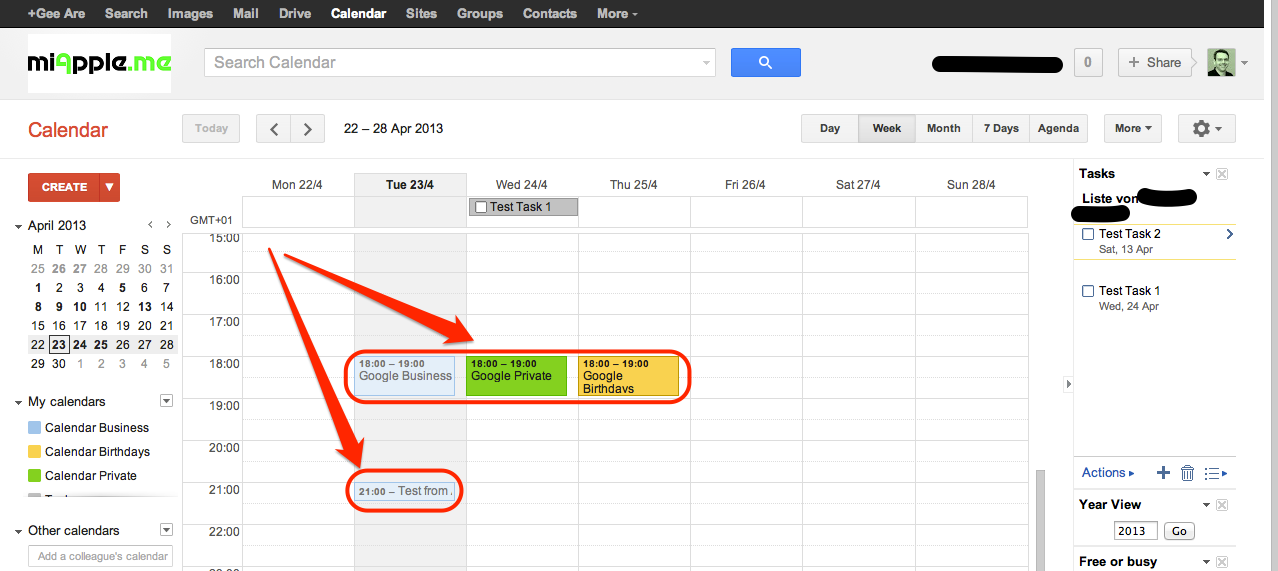The width and height of the screenshot is (1278, 571).
Task: Click the Share button
Action: pyautogui.click(x=1155, y=62)
